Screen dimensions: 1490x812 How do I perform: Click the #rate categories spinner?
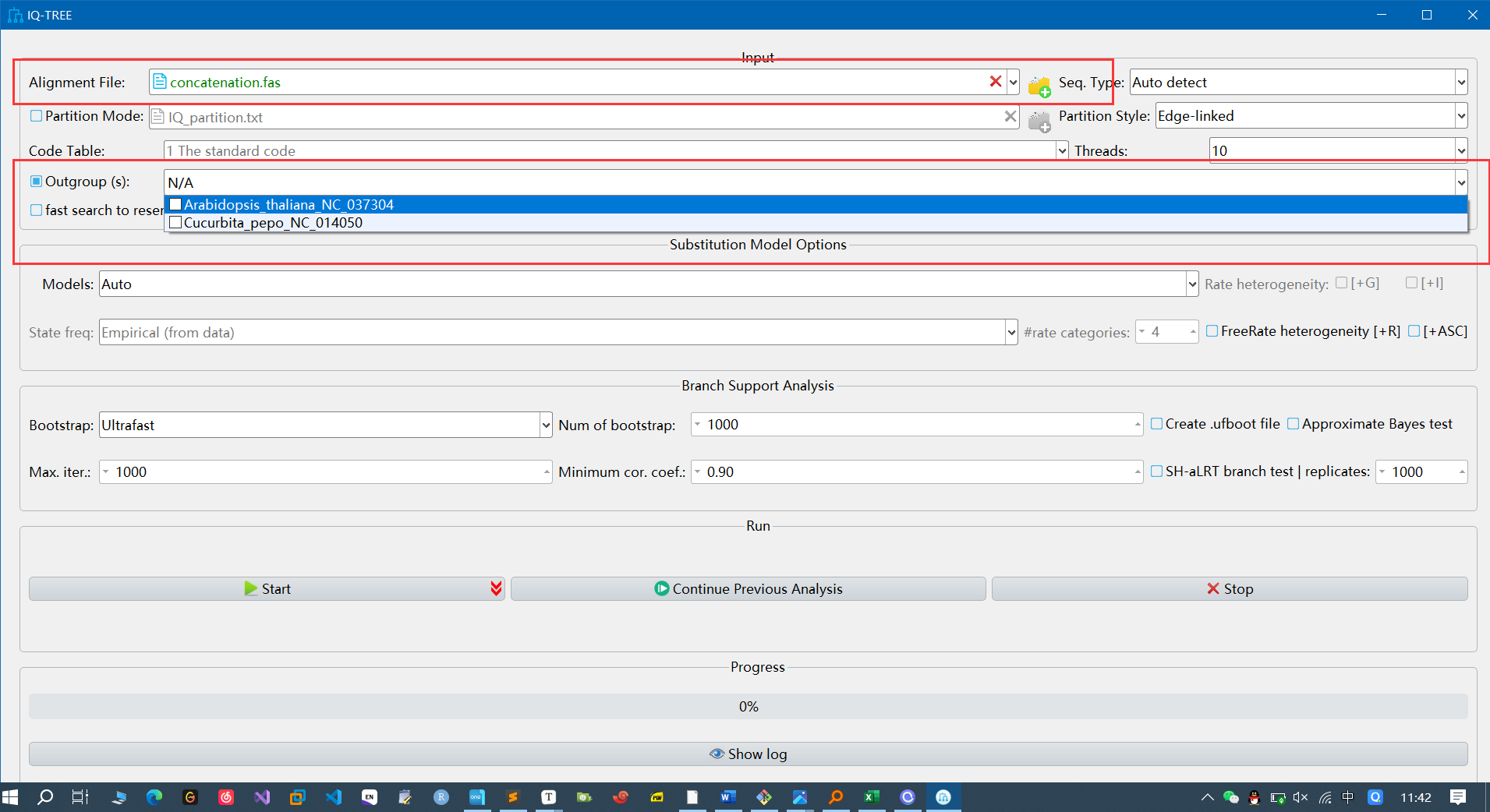1166,332
